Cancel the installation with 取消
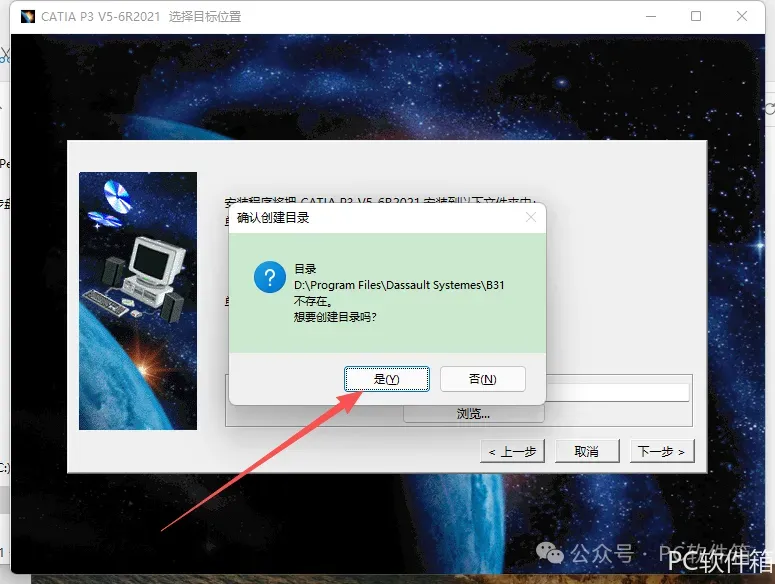775x584 pixels. [587, 451]
